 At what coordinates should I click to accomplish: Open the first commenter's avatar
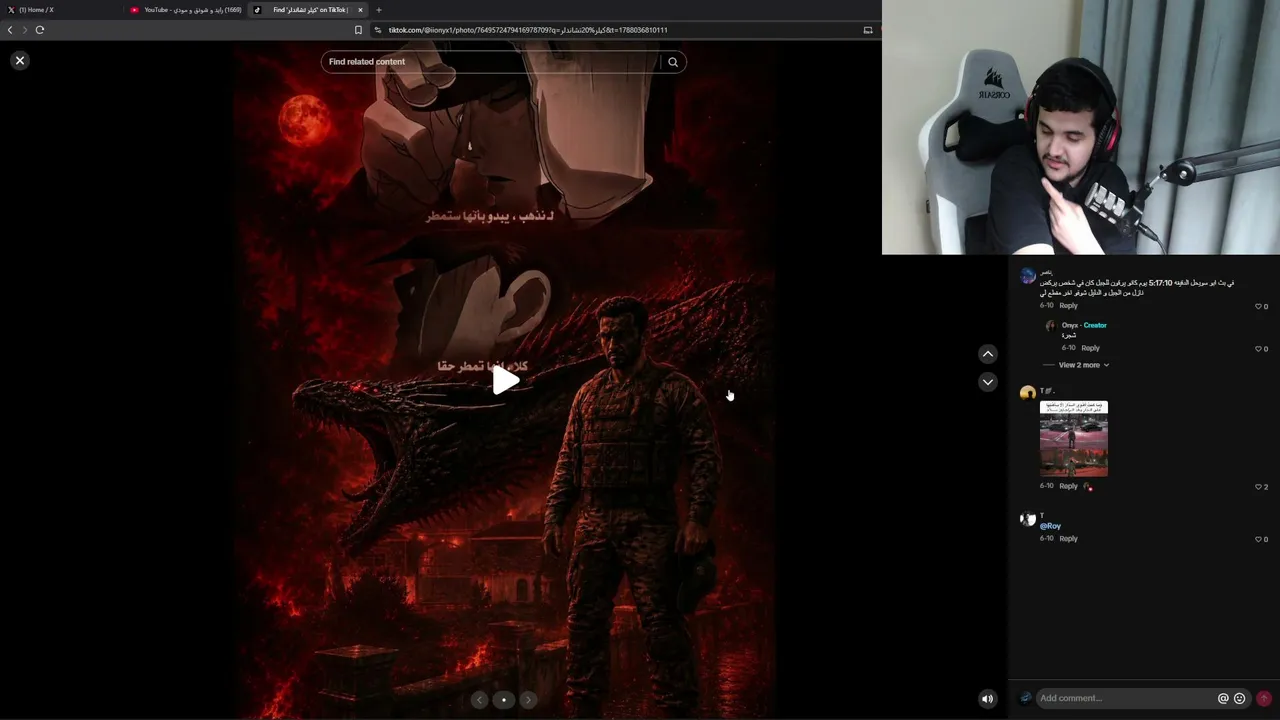1027,276
